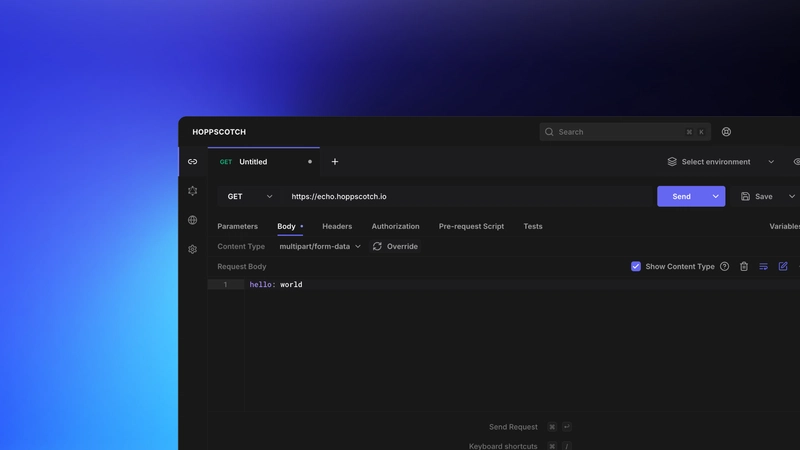Close Untitled tab via its dot
This screenshot has width=800, height=450.
click(310, 162)
